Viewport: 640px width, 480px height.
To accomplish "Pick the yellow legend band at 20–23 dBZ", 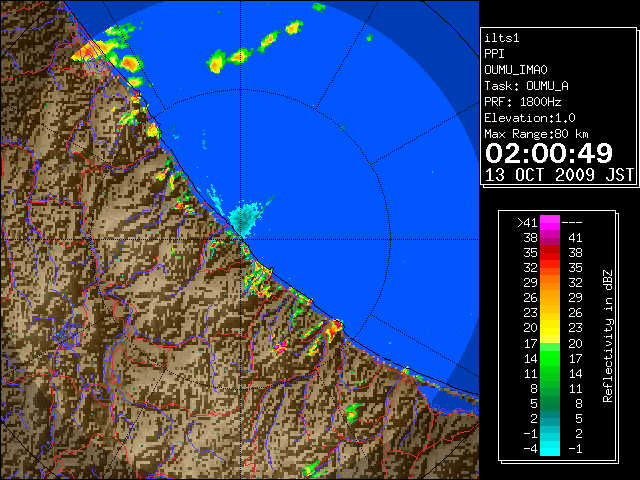I will (x=550, y=328).
